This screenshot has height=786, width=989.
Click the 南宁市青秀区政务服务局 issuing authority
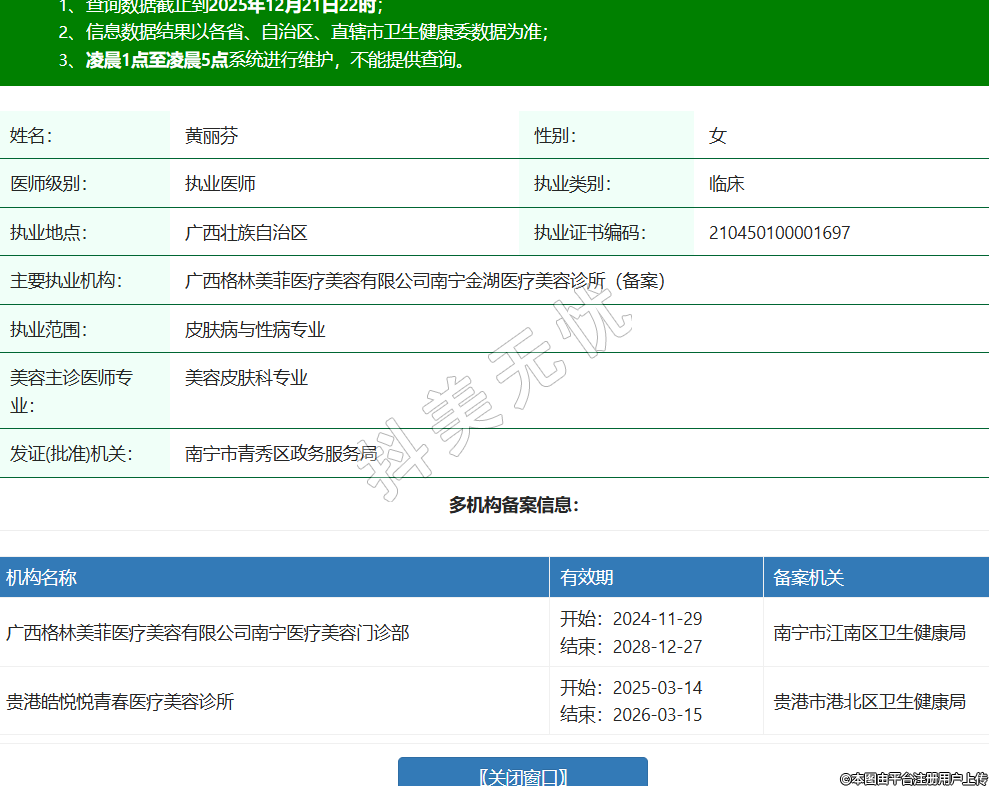pyautogui.click(x=281, y=454)
